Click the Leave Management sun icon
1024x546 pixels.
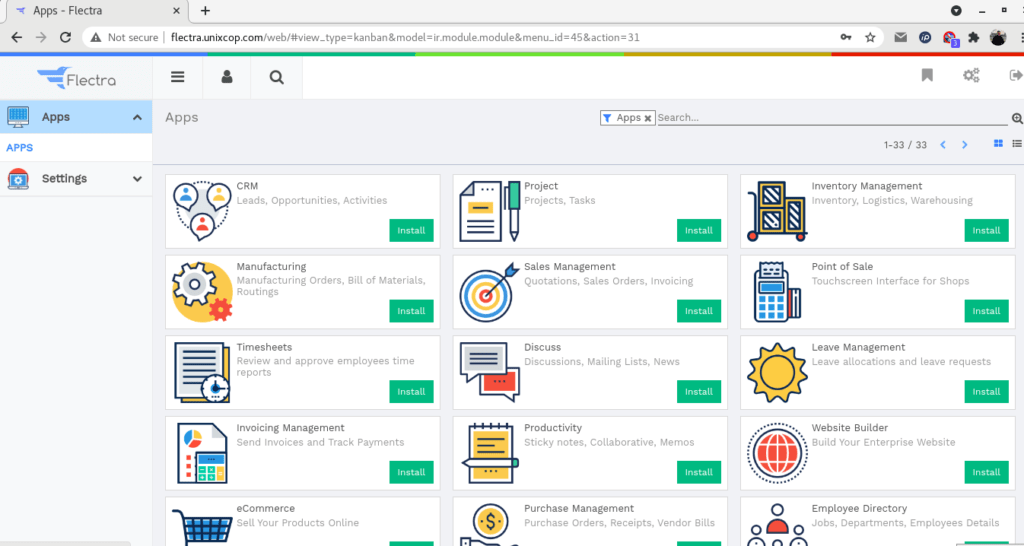[777, 372]
